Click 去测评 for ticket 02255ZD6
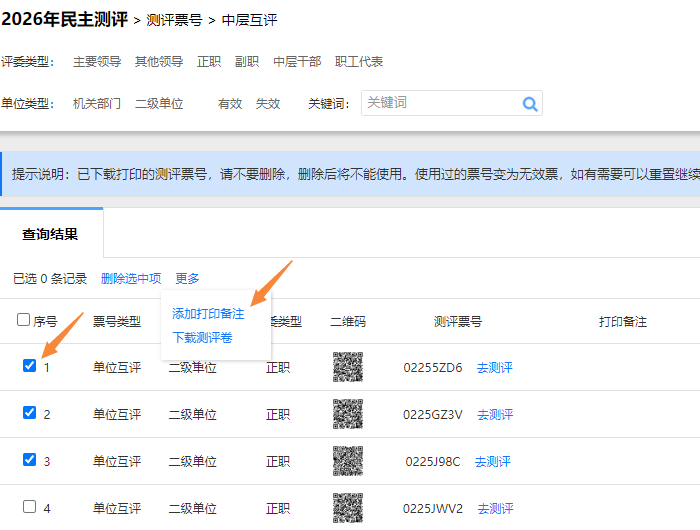The height and width of the screenshot is (530, 700). (x=495, y=367)
